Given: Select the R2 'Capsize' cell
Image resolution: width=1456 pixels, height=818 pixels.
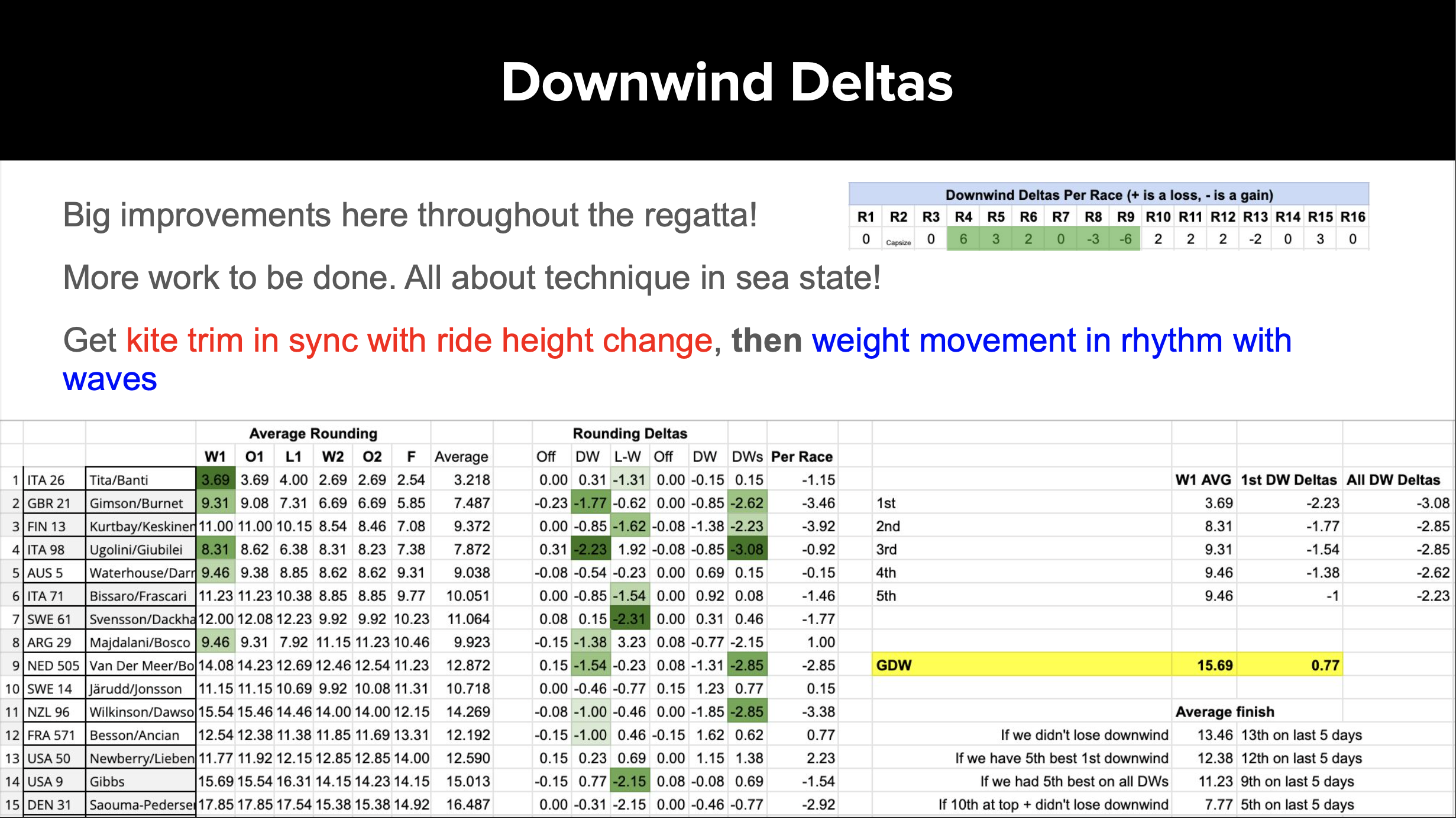Looking at the screenshot, I should pyautogui.click(x=898, y=239).
